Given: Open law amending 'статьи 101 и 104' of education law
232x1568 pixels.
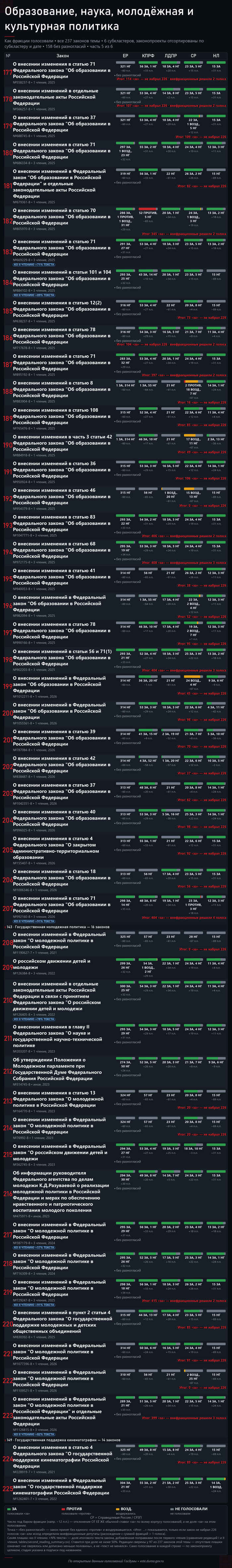Looking at the screenshot, I should (x=62, y=278).
